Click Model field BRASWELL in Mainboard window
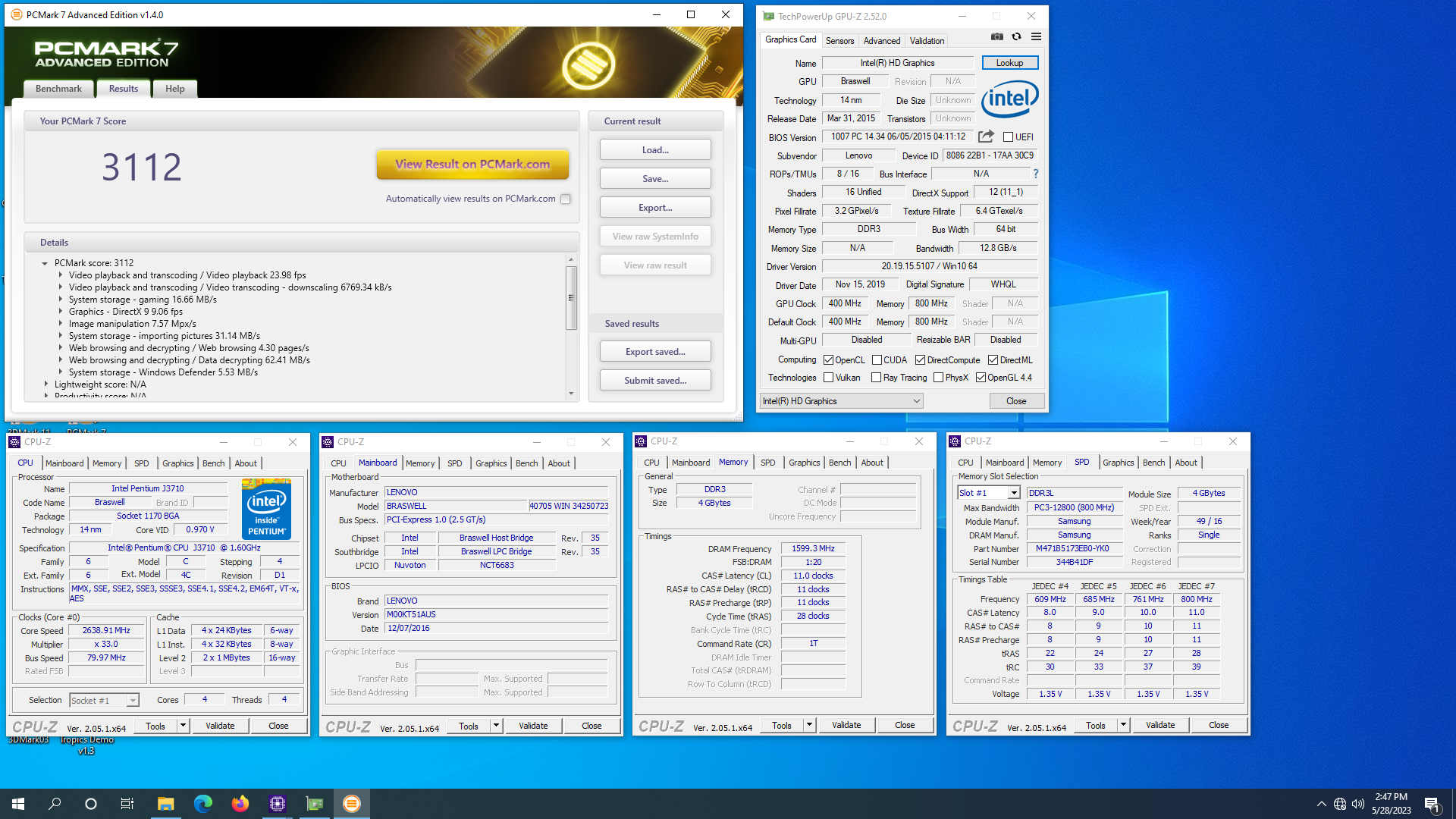 tap(456, 506)
